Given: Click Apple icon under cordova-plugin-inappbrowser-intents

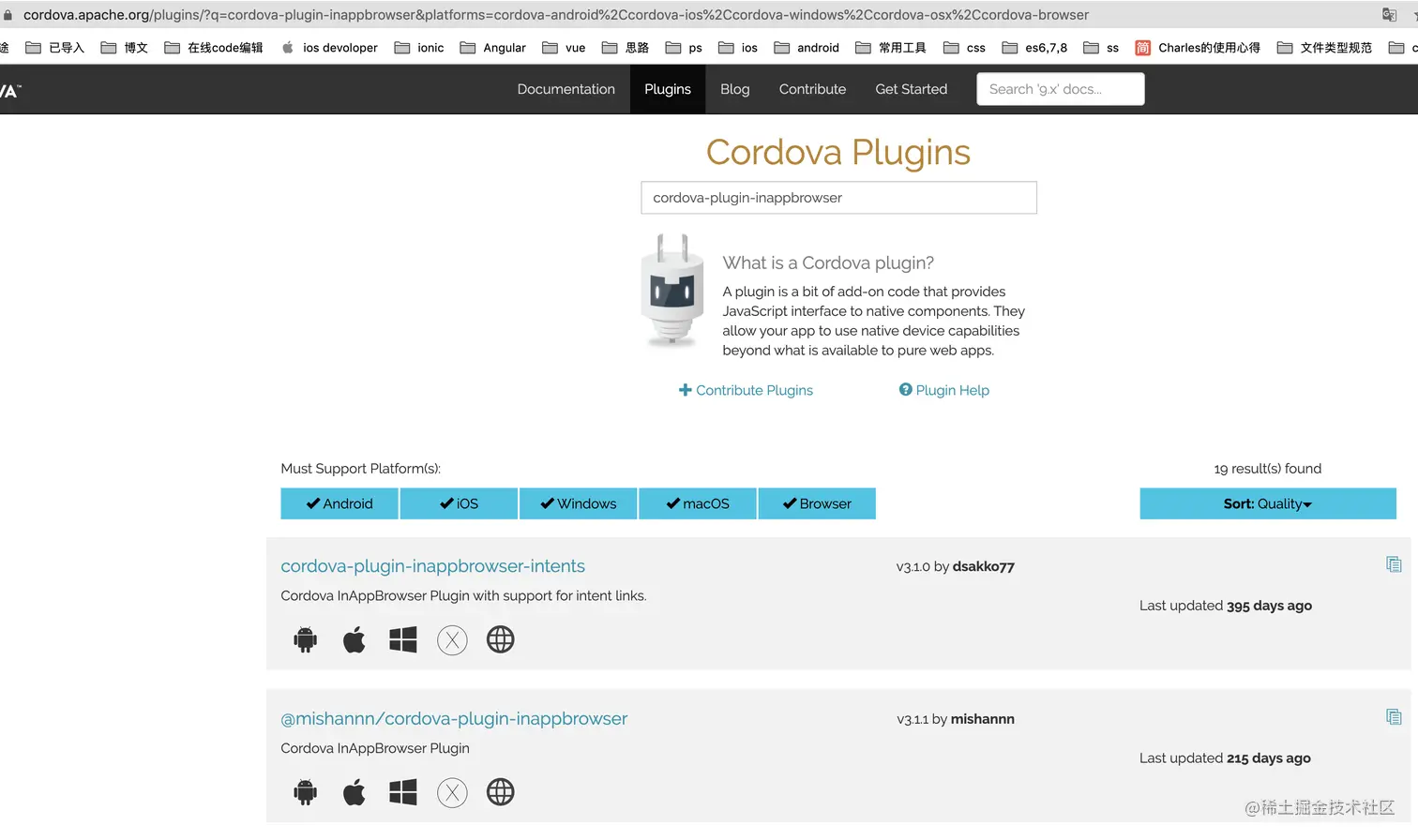Looking at the screenshot, I should point(354,639).
